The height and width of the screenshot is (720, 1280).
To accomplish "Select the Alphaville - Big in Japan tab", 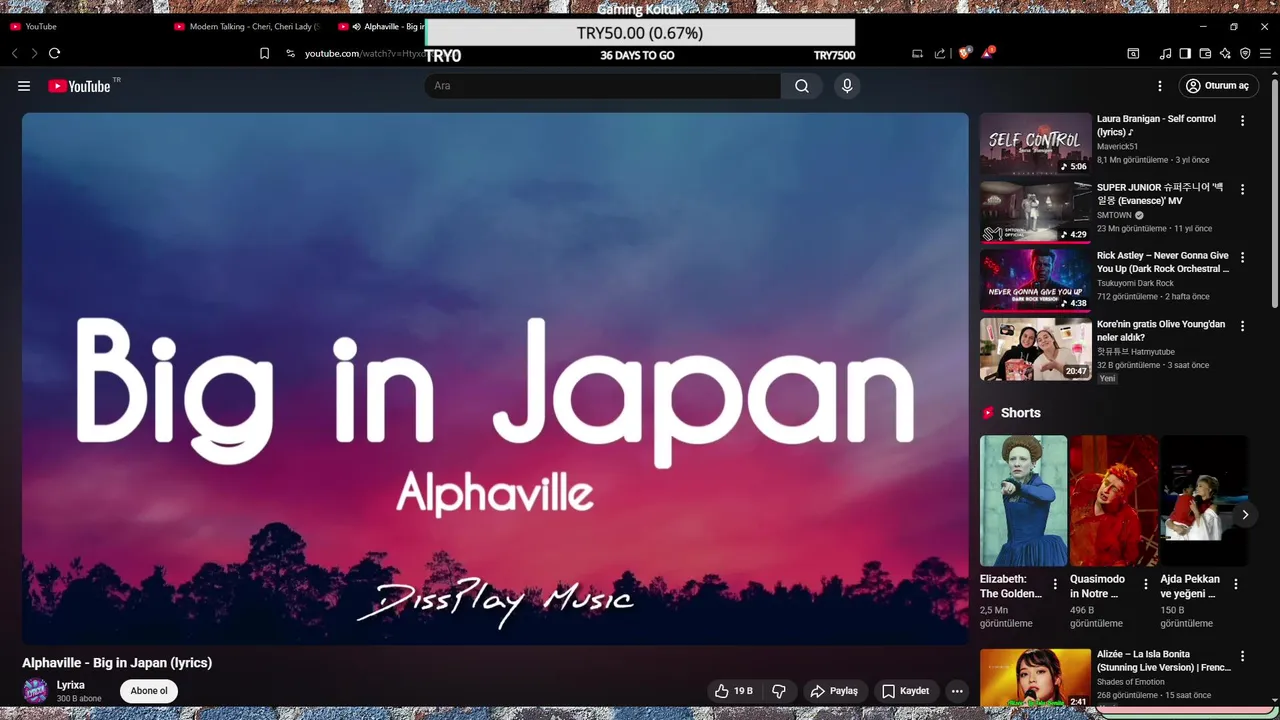I will point(380,26).
